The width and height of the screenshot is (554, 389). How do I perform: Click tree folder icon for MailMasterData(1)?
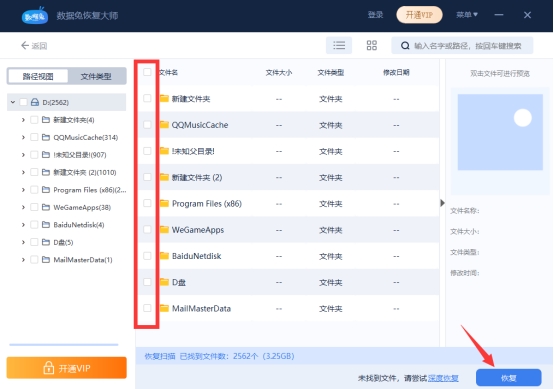pos(46,260)
